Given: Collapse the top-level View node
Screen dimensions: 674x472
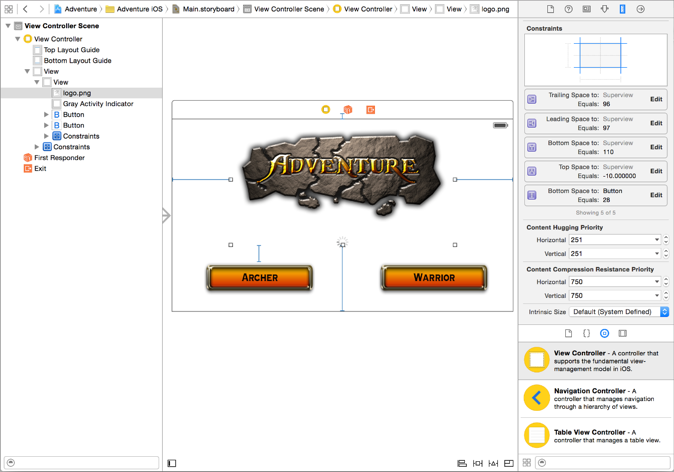Looking at the screenshot, I should (27, 71).
